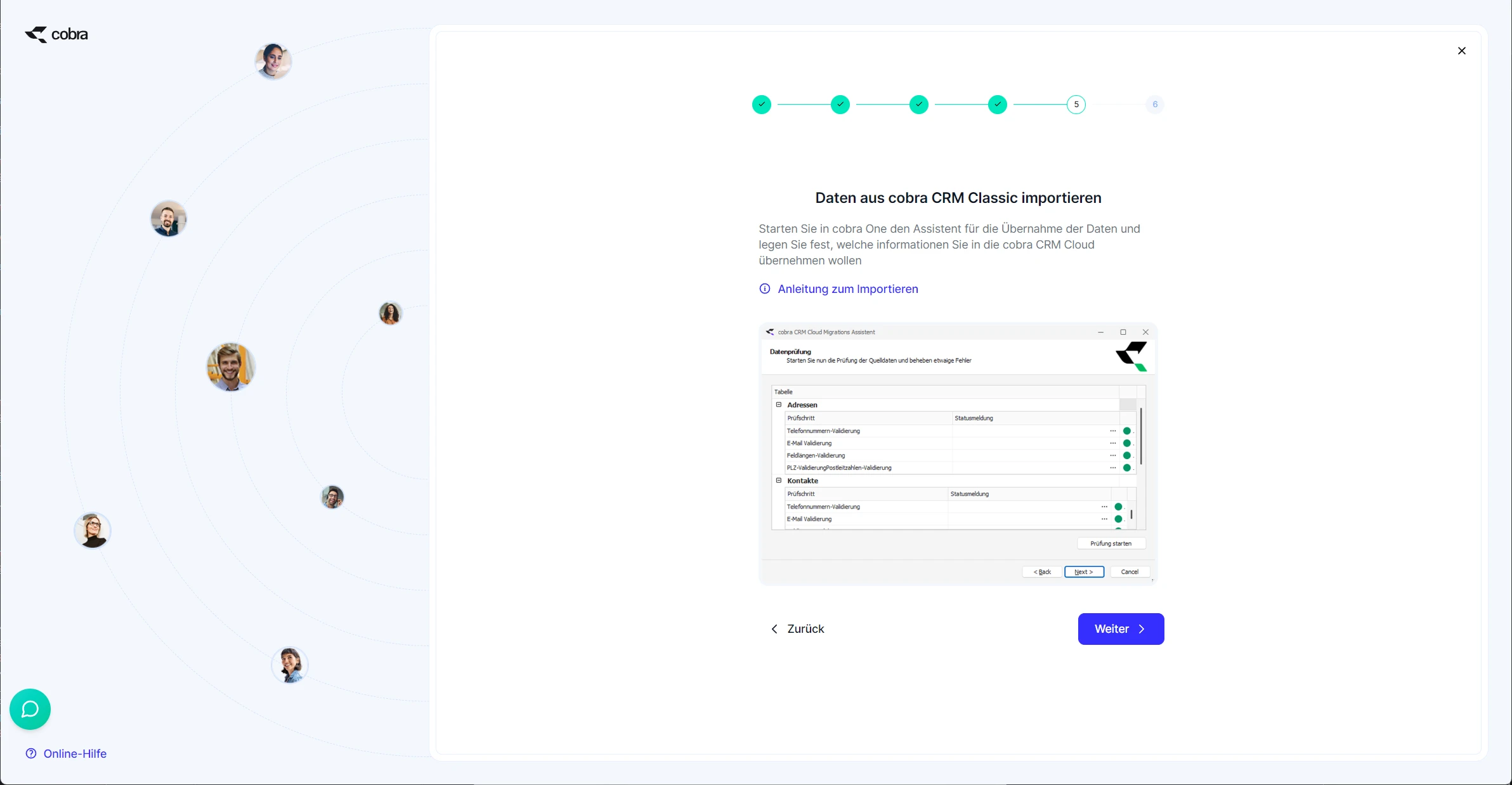Toggle the status indicator beside Feldlängen-Validierung
The width and height of the screenshot is (1512, 785).
[1127, 455]
